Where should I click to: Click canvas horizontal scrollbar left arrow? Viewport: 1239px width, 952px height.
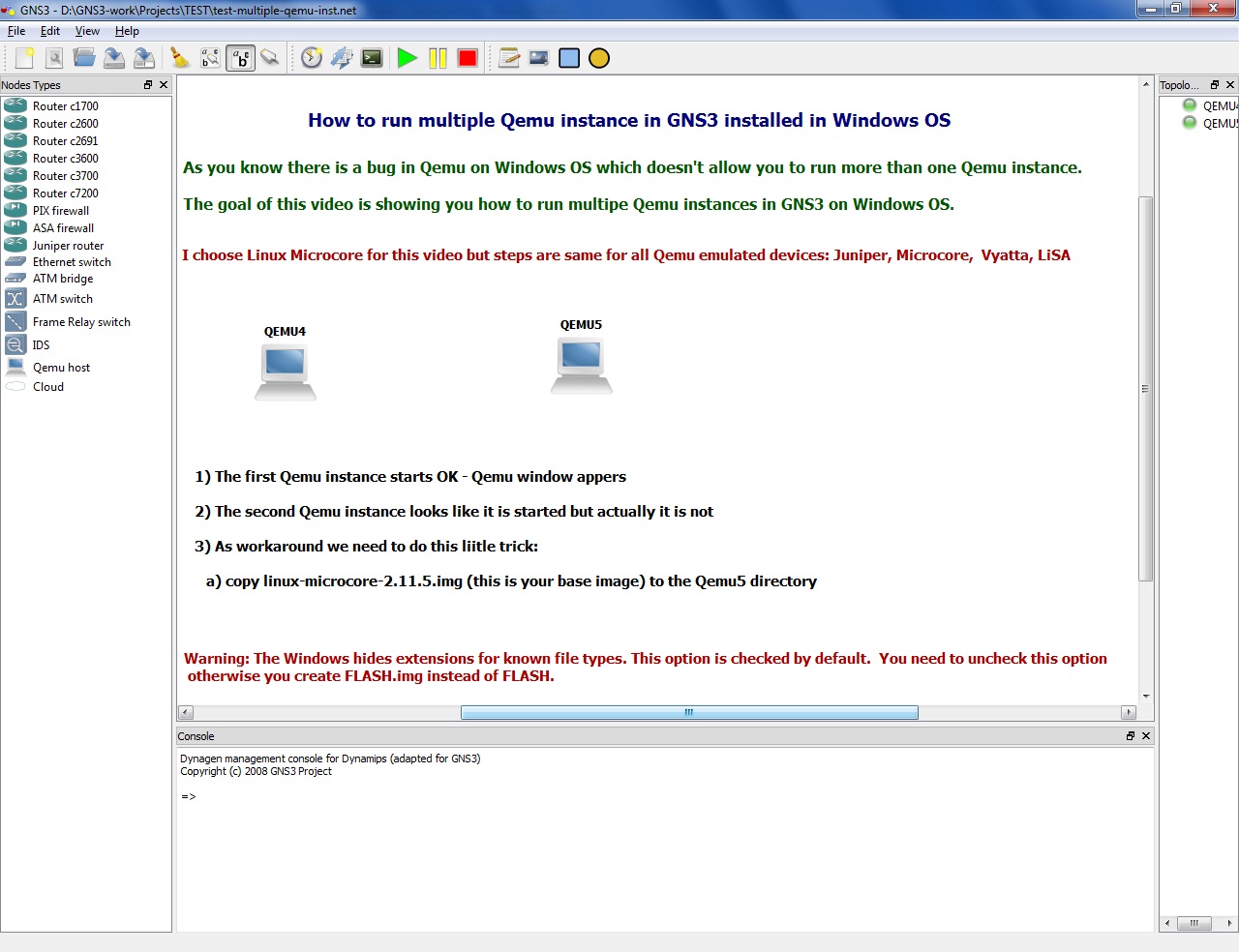185,713
